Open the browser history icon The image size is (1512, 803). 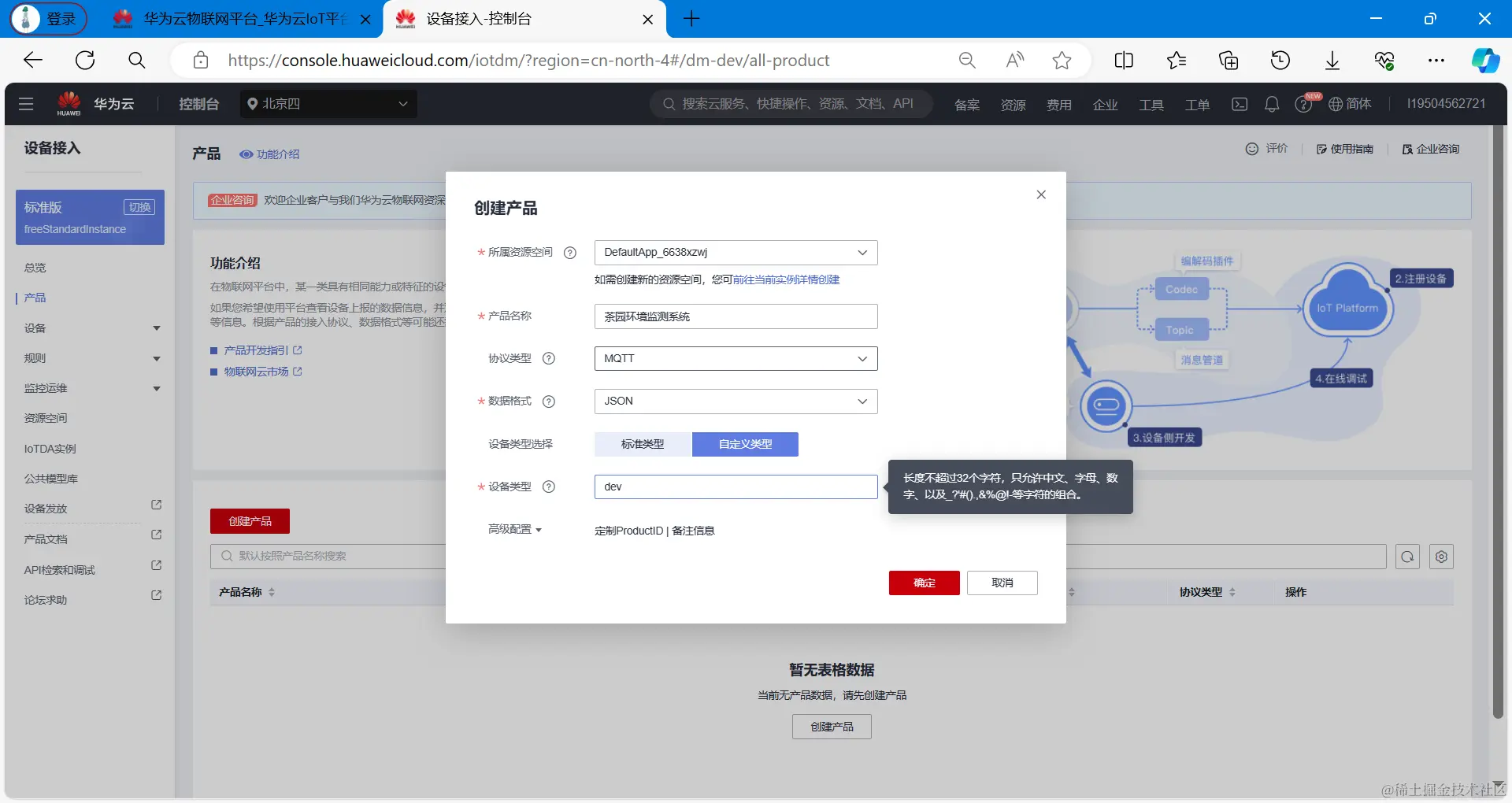pos(1280,61)
